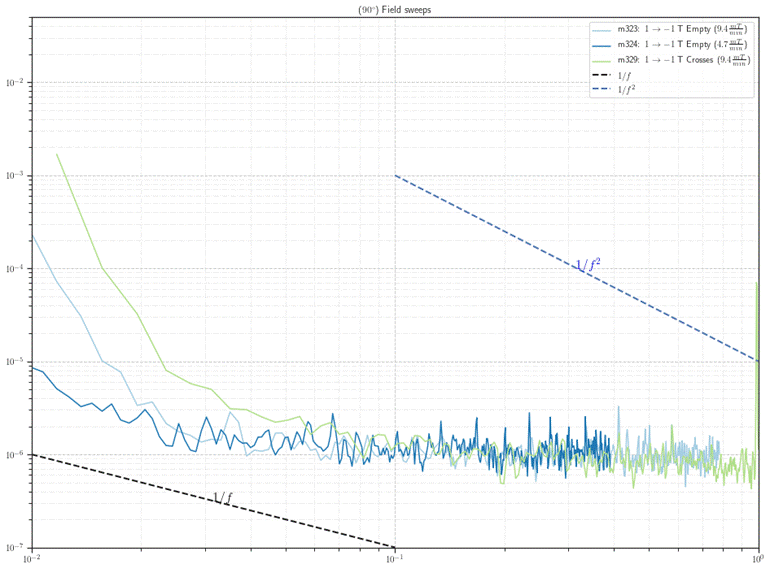Click the dark blue m324 legend line
Screen dimensions: 770x569
coord(602,45)
